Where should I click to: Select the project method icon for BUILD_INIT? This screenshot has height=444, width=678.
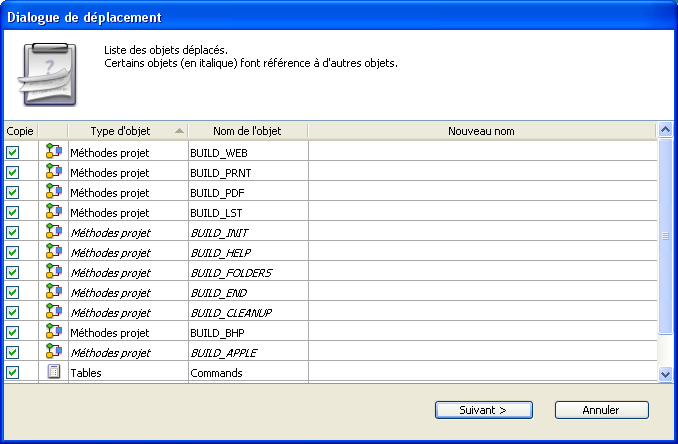[x=54, y=232]
